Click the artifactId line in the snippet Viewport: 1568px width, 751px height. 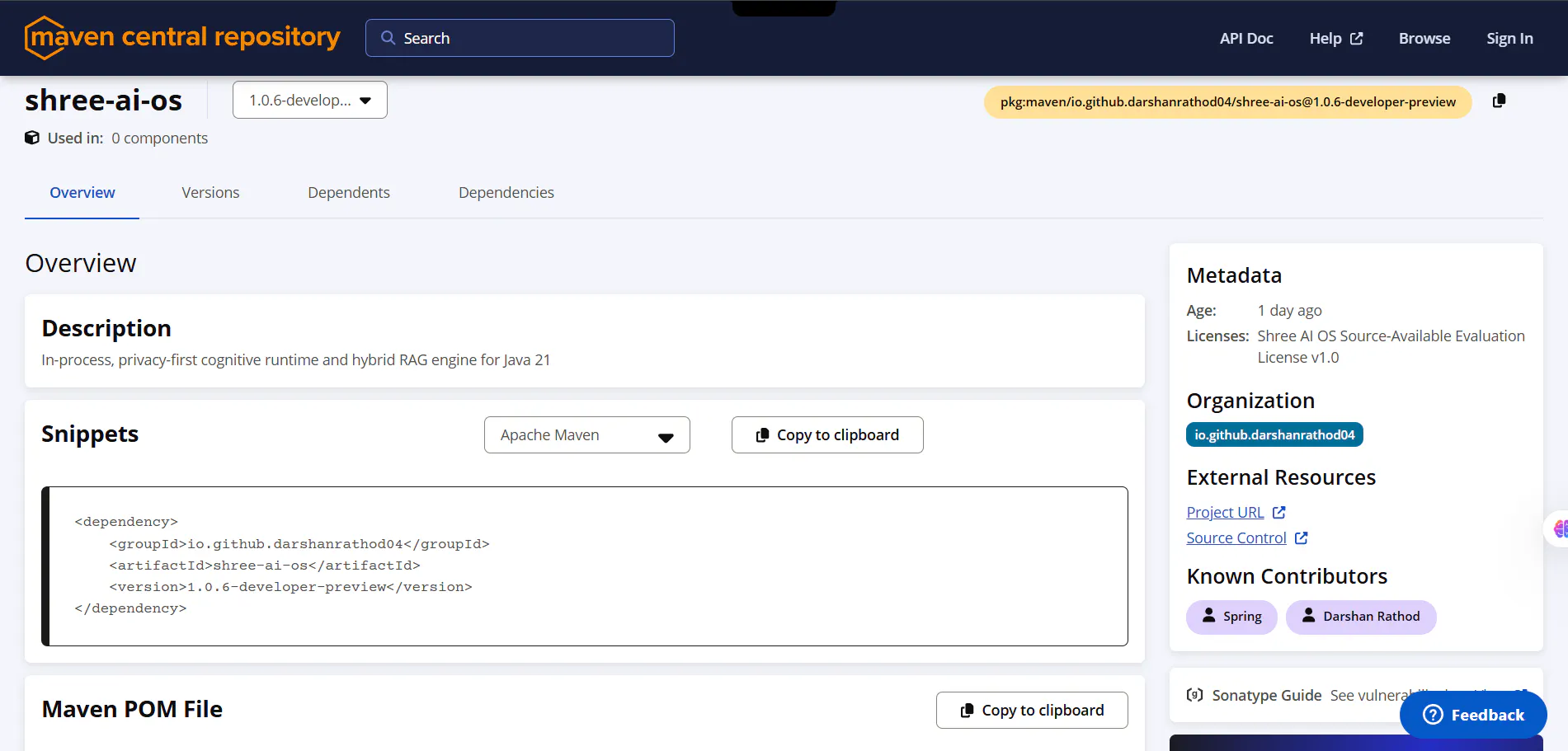pyautogui.click(x=265, y=566)
